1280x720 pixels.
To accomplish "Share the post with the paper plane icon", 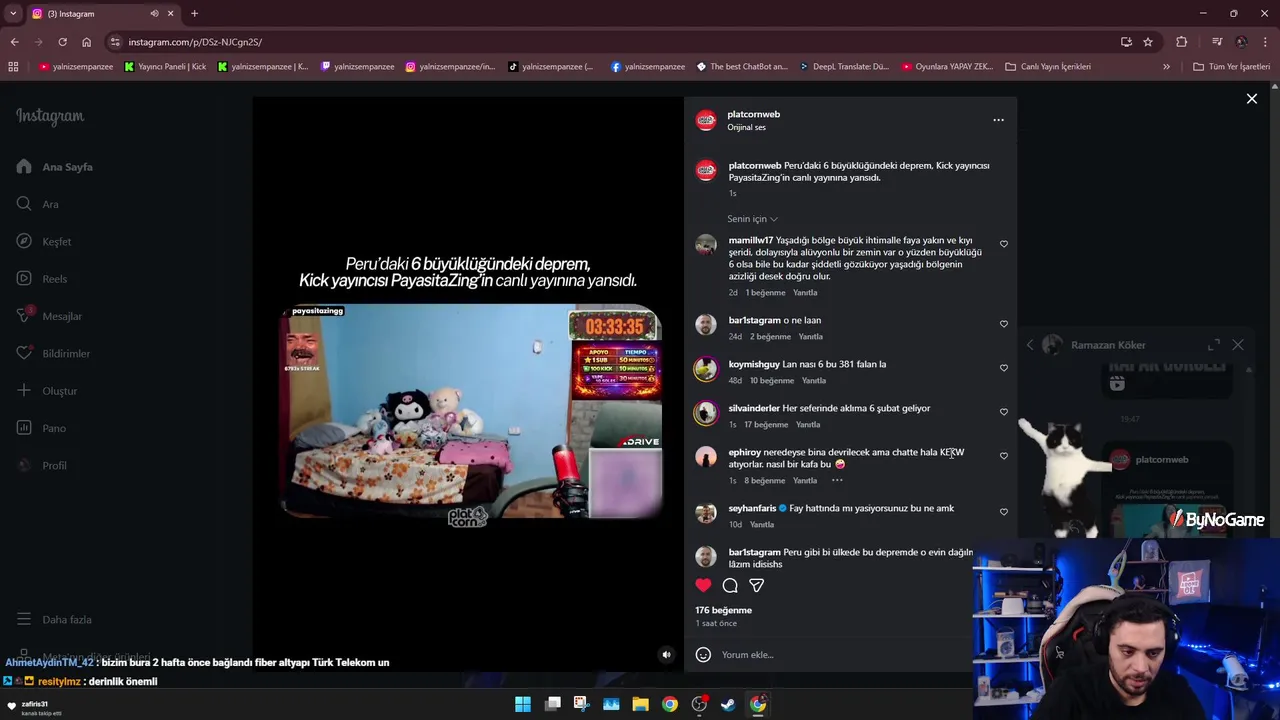I will pos(757,585).
